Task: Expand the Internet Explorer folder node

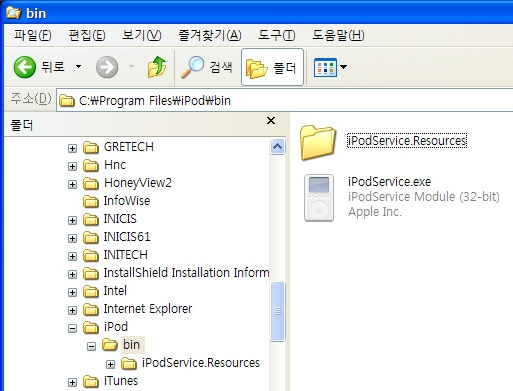Action: [72, 310]
